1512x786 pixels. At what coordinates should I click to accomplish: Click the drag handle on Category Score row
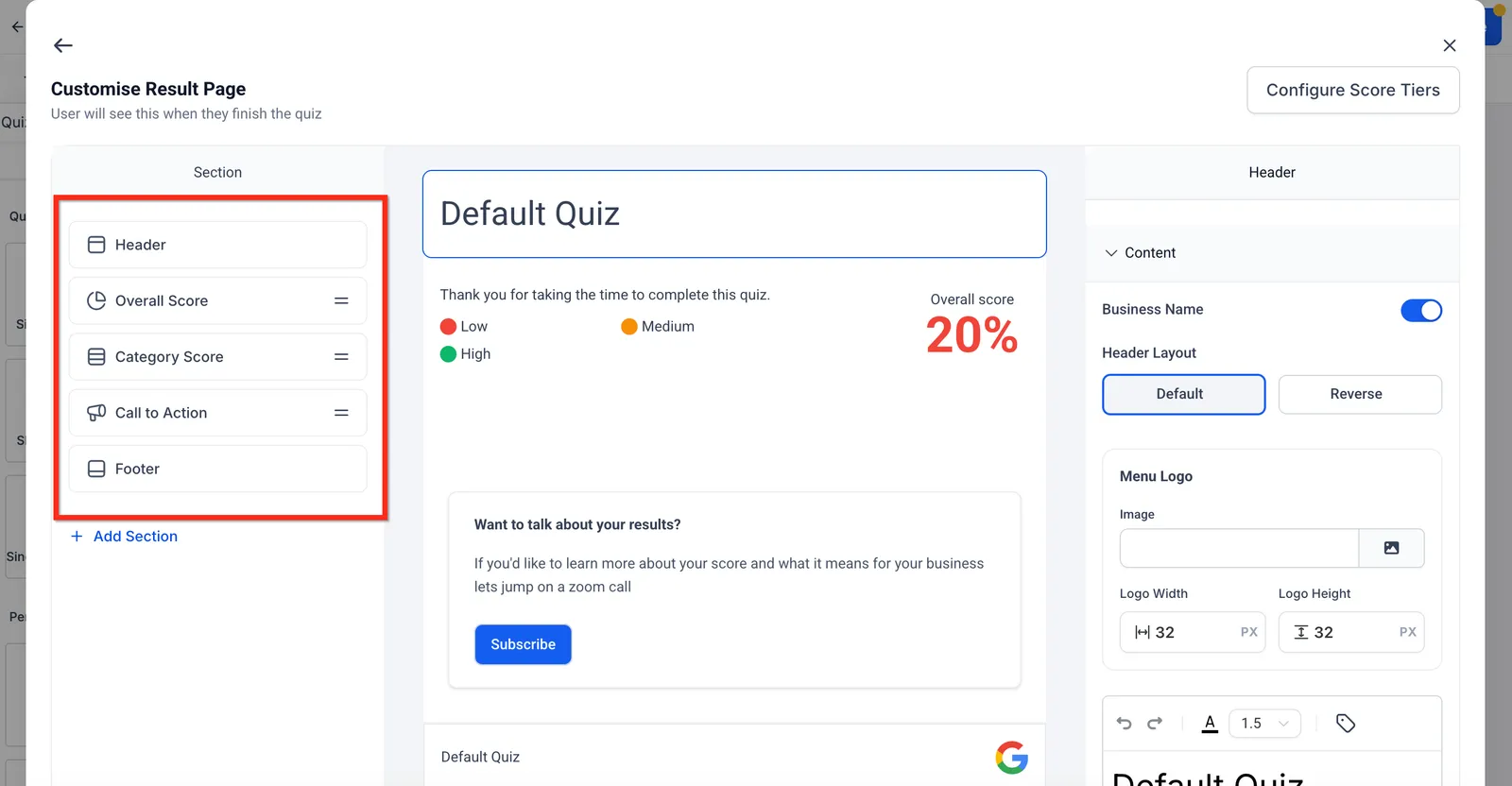tap(341, 357)
